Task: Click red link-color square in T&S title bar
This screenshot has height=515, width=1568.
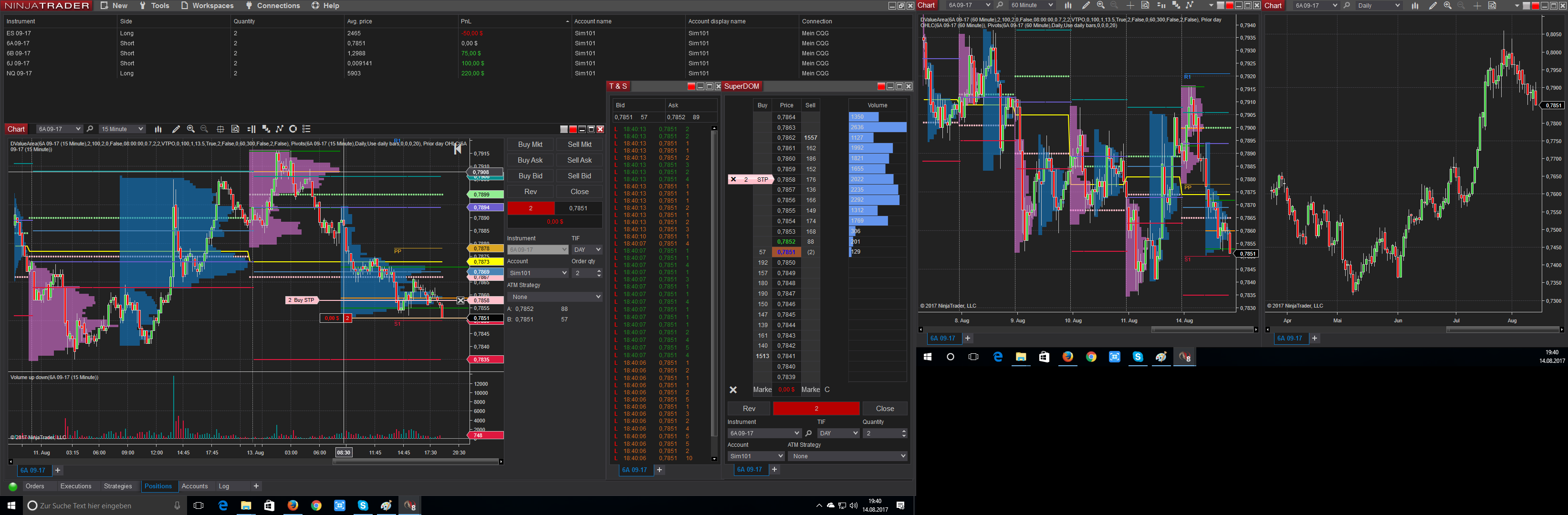Action: tap(691, 86)
